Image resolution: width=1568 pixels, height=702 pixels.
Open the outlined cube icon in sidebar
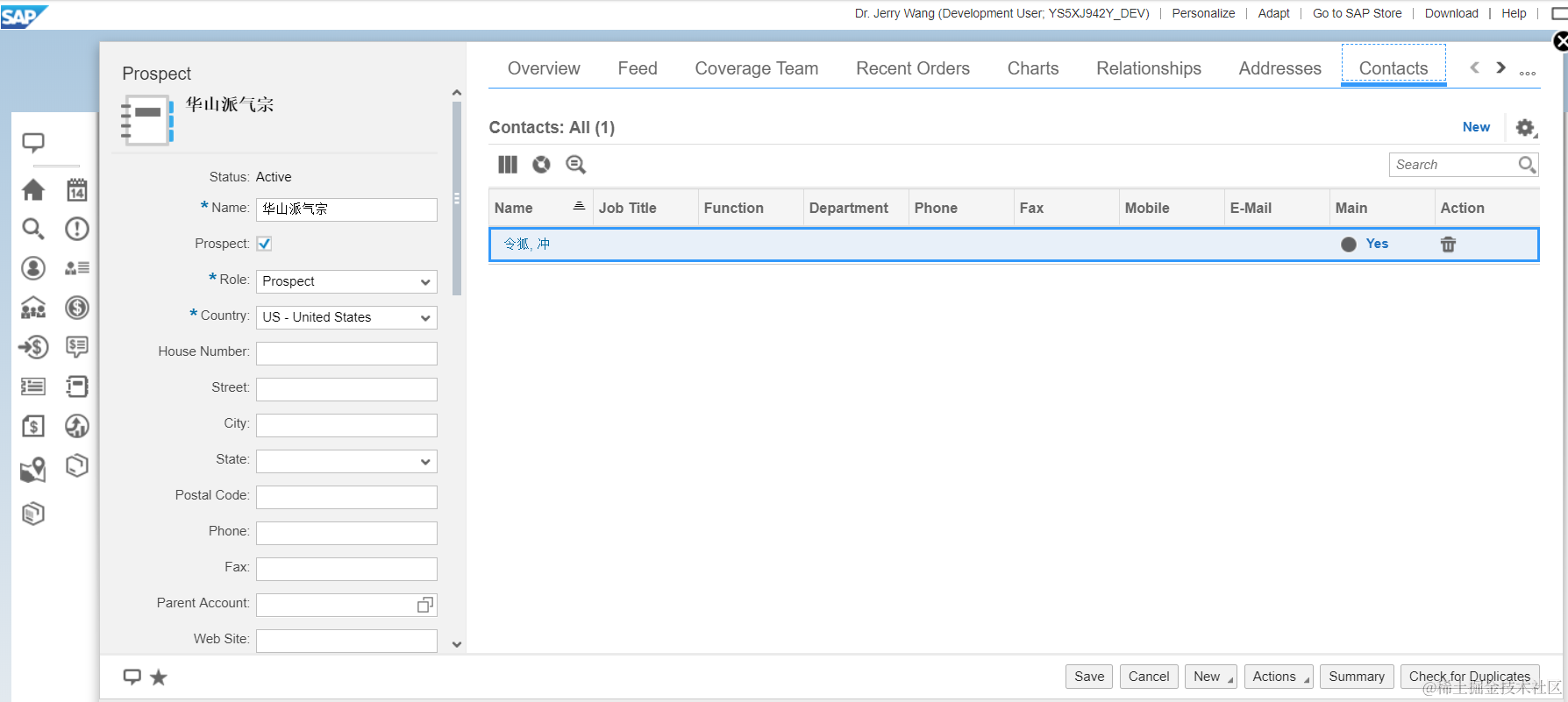tap(77, 465)
